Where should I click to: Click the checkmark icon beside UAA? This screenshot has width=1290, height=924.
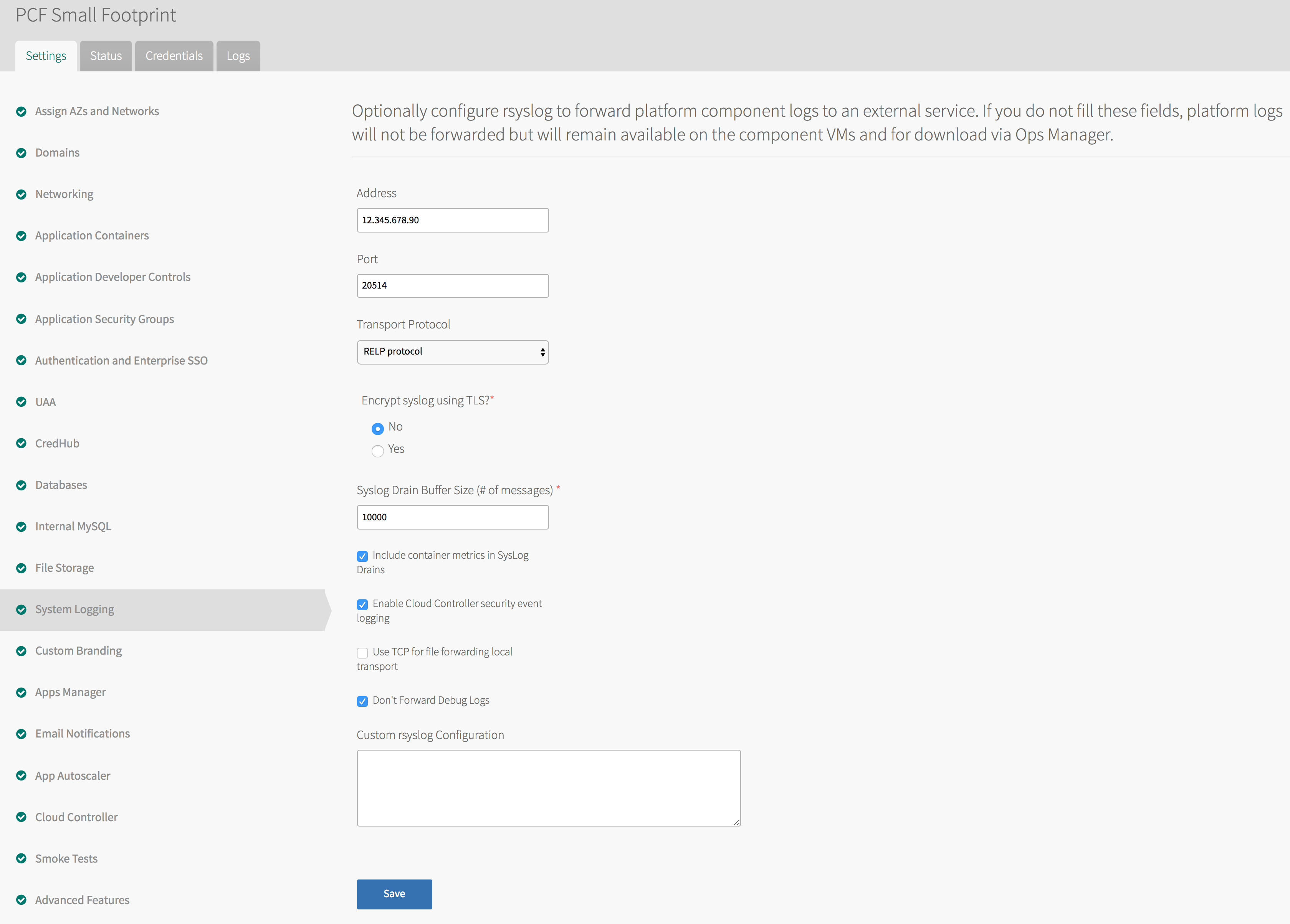tap(21, 402)
